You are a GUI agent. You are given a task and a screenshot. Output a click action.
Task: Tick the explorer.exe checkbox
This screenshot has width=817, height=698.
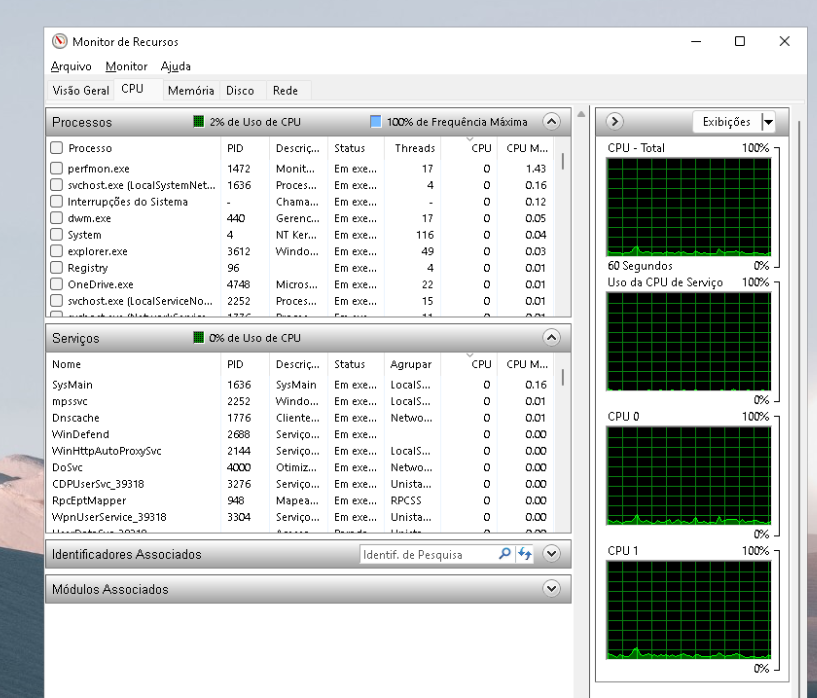[x=57, y=252]
